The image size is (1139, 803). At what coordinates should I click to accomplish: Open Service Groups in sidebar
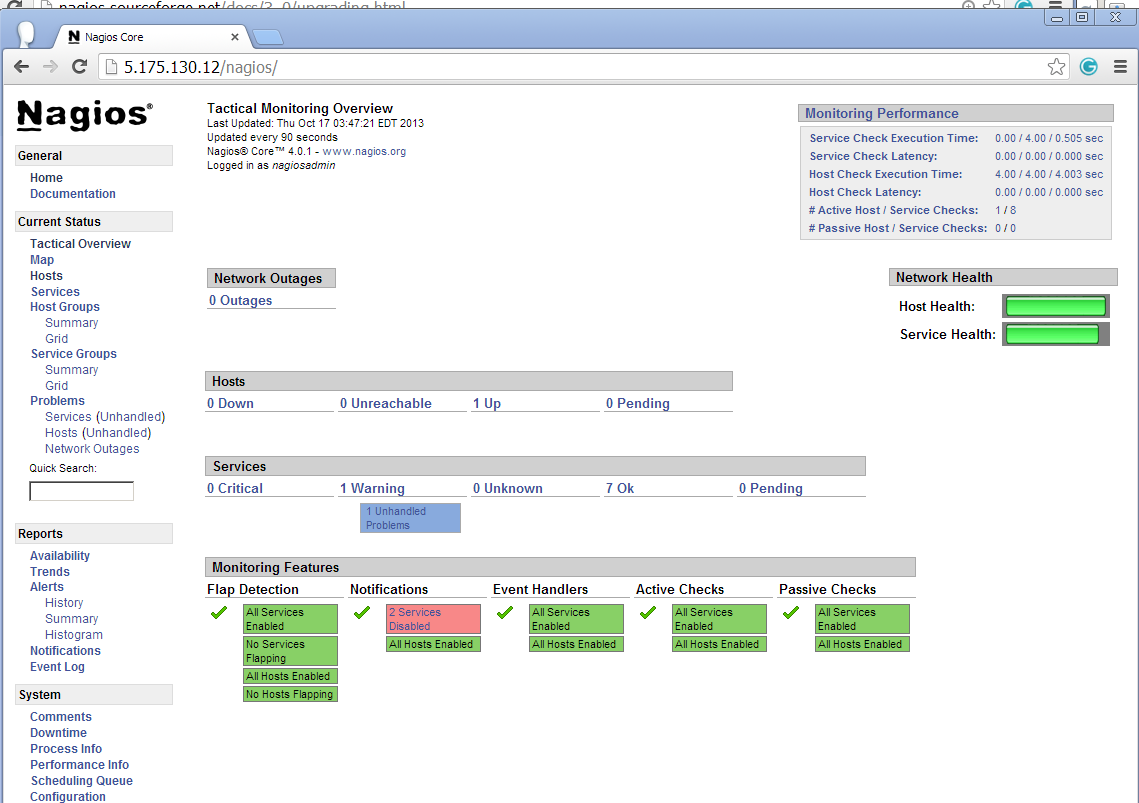(73, 354)
